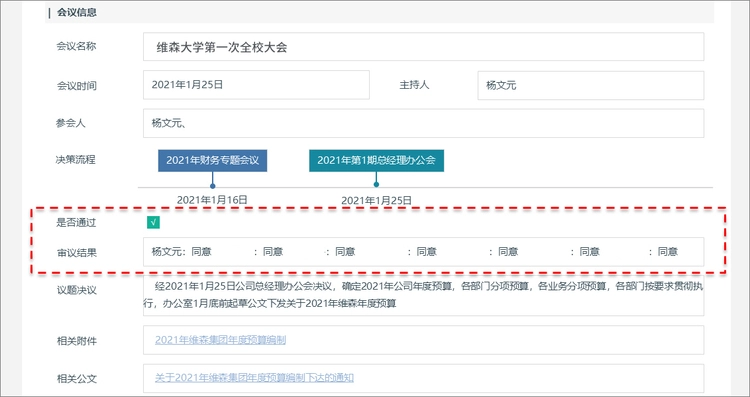750x397 pixels.
Task: Toggle the 是否通过 green checkbox
Action: pos(154,222)
